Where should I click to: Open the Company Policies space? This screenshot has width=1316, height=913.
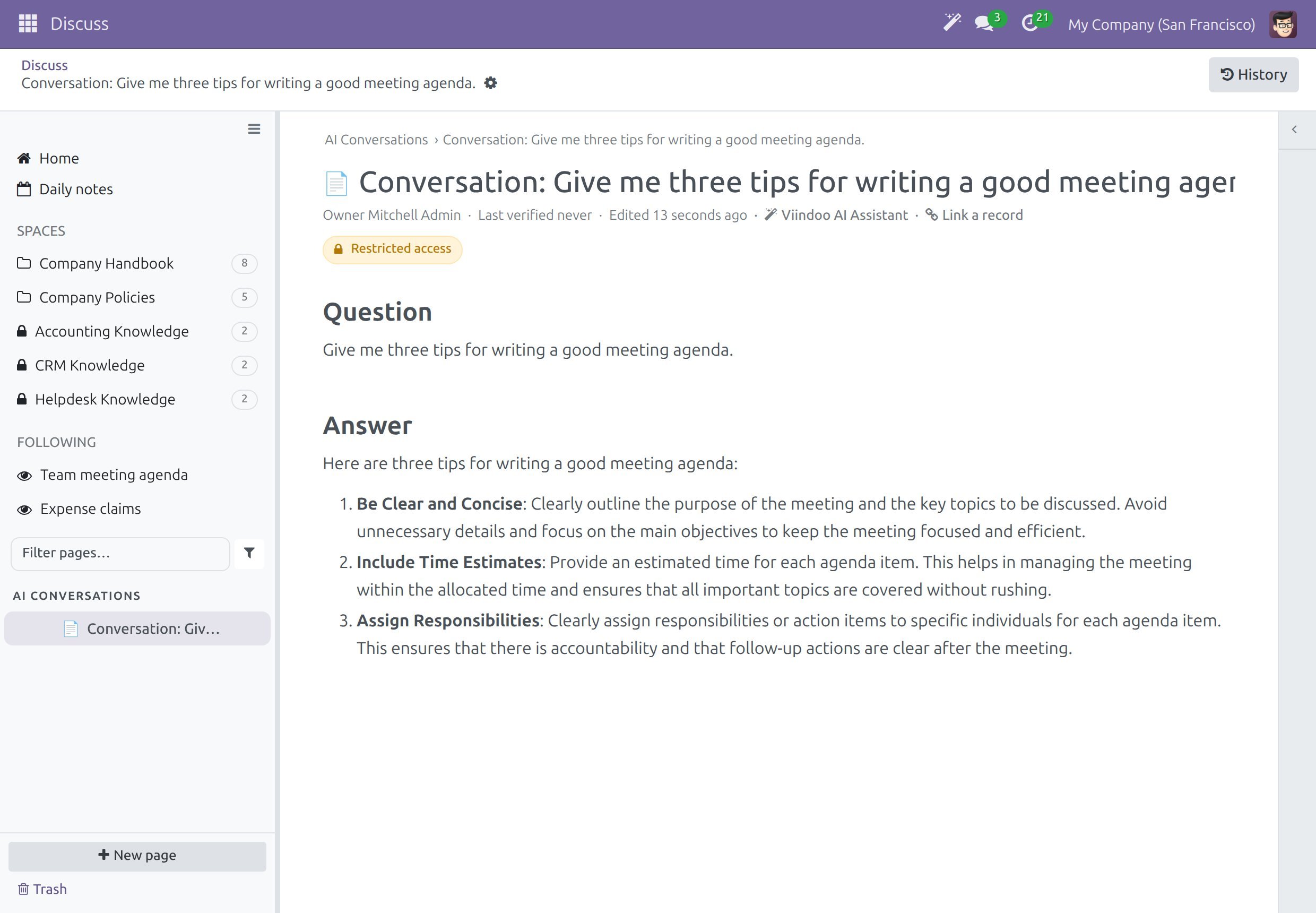click(137, 297)
